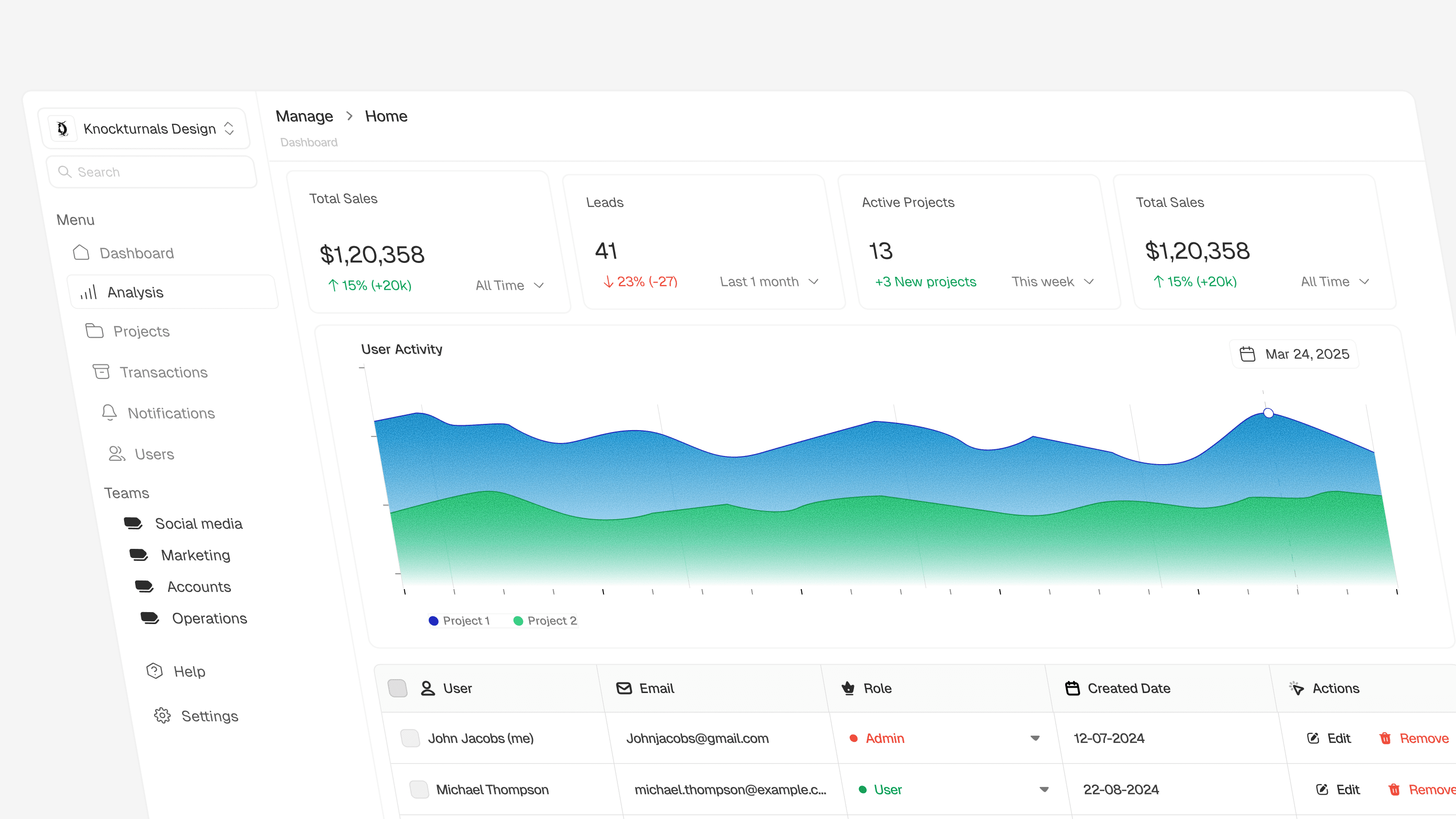This screenshot has width=1456, height=819.
Task: Click the edit pencil icon in Michael Thompson's row
Action: pos(1322,790)
